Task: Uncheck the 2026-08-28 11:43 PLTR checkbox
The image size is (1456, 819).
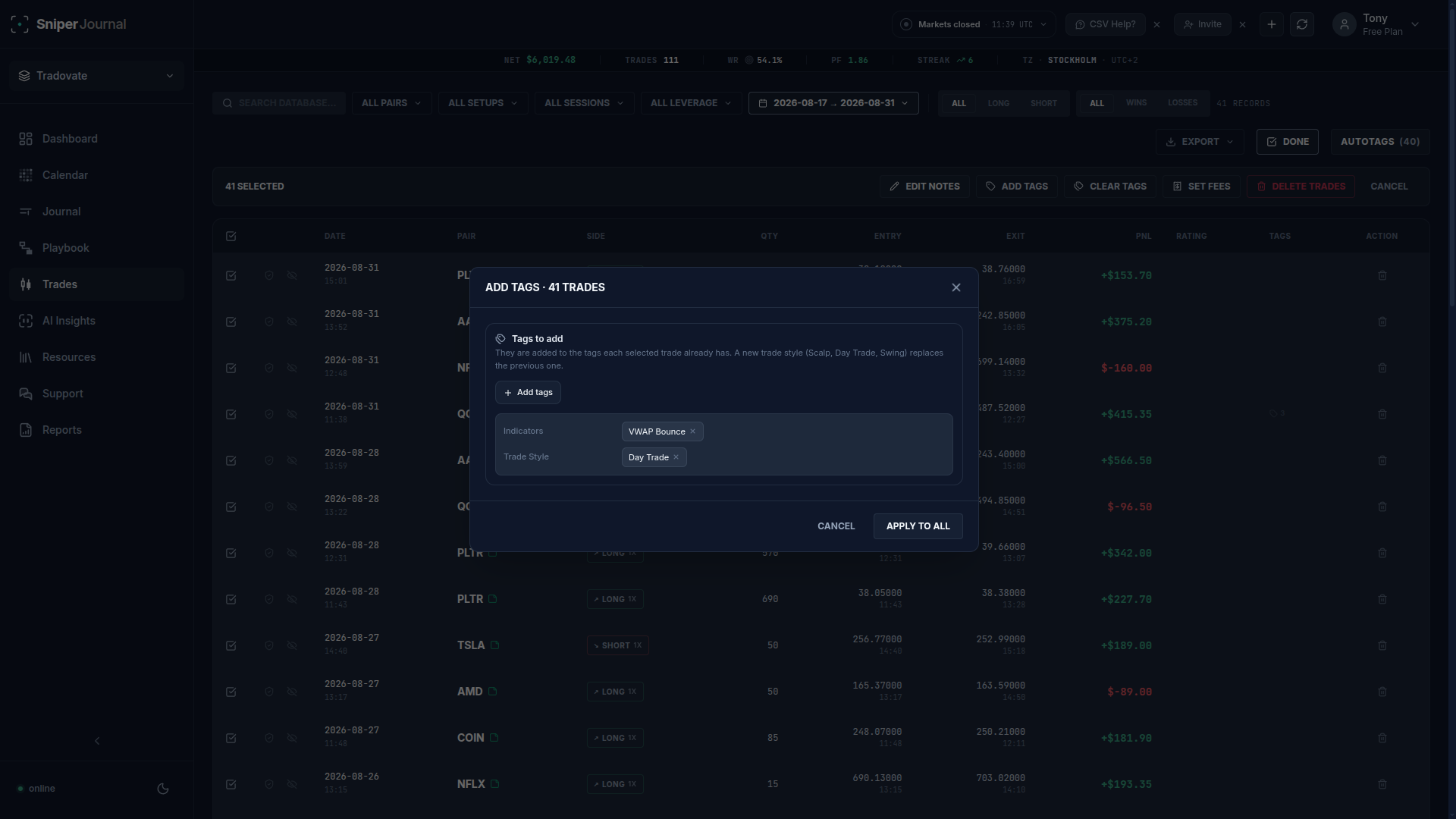Action: coord(231,599)
